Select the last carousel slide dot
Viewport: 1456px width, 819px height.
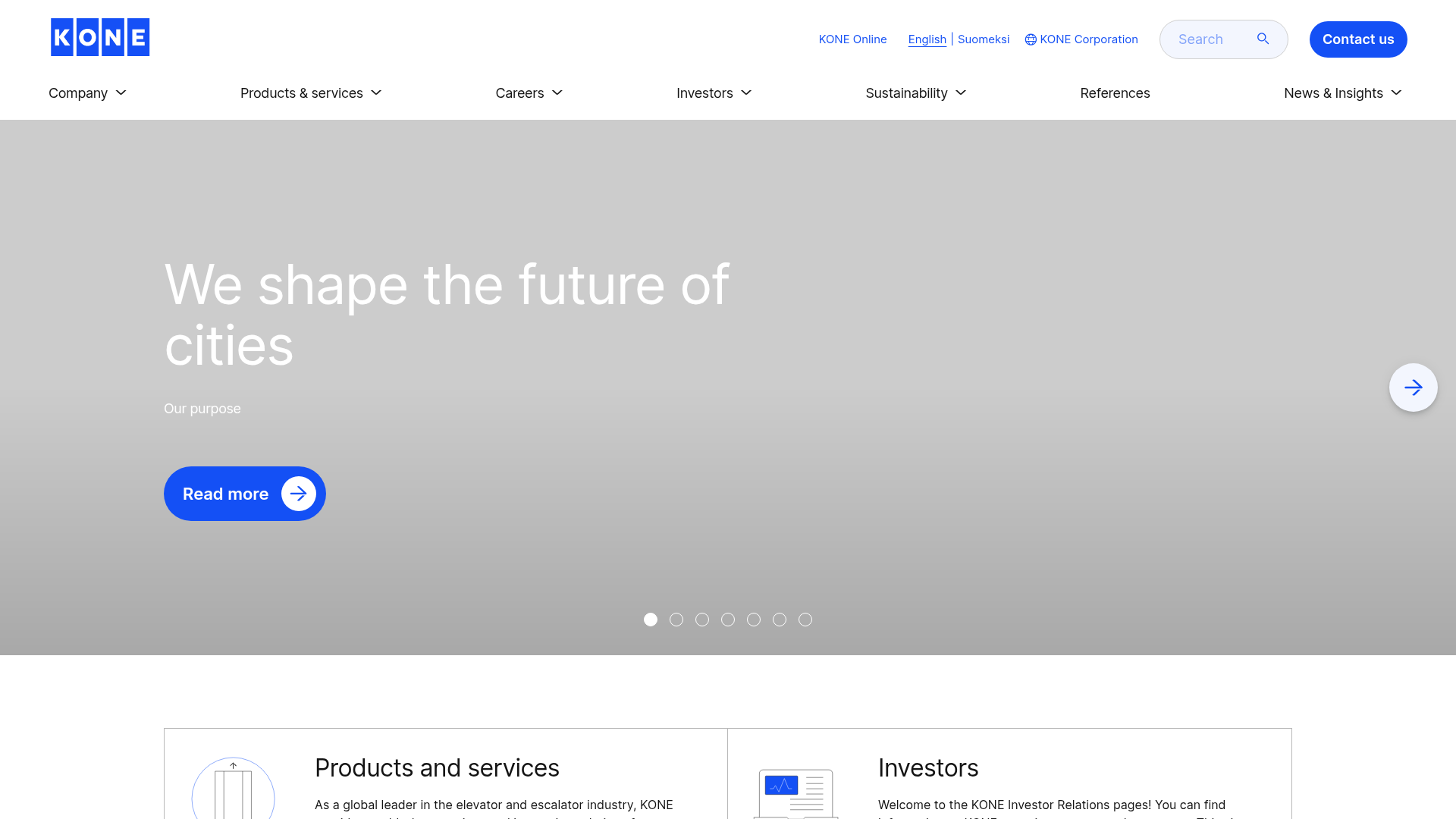coord(805,620)
